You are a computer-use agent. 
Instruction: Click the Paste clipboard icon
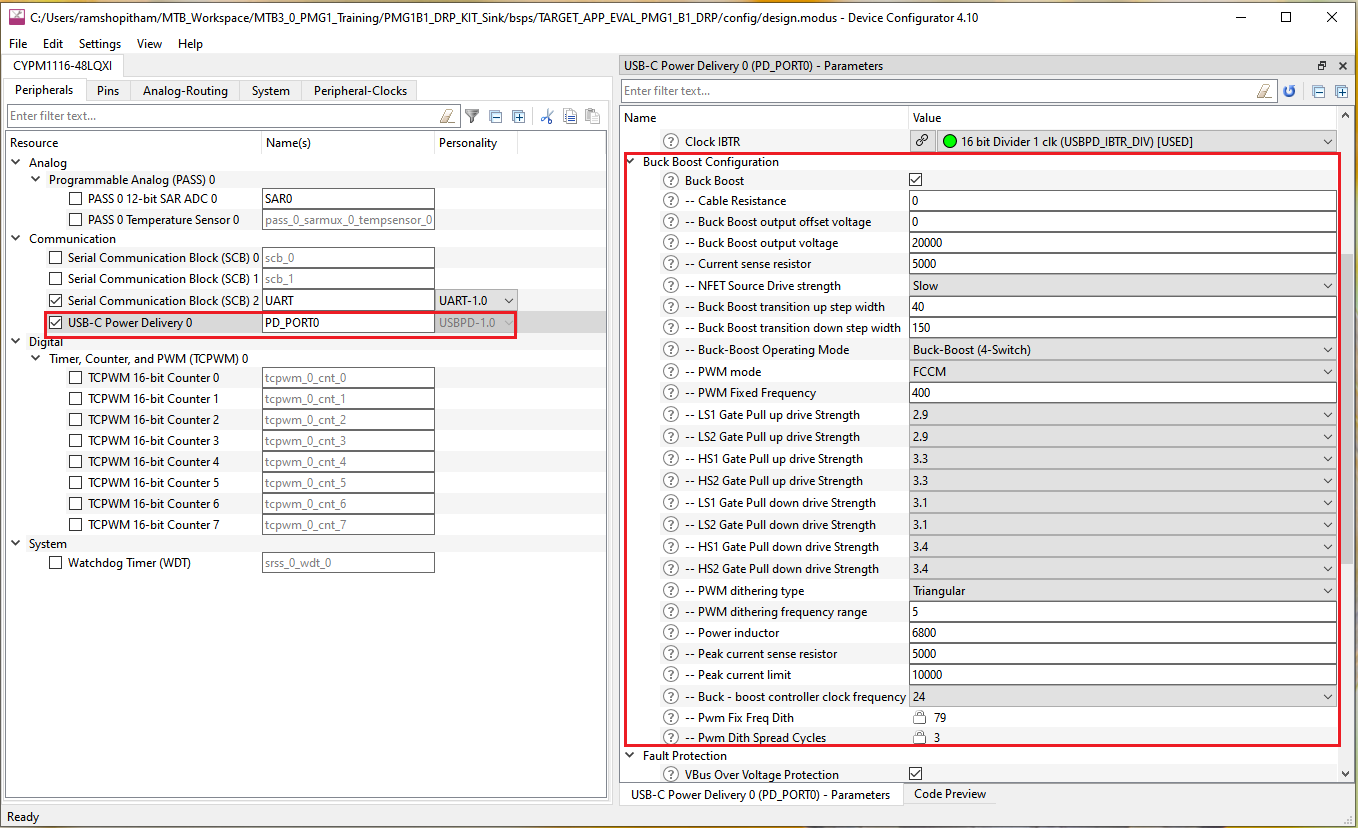[592, 116]
